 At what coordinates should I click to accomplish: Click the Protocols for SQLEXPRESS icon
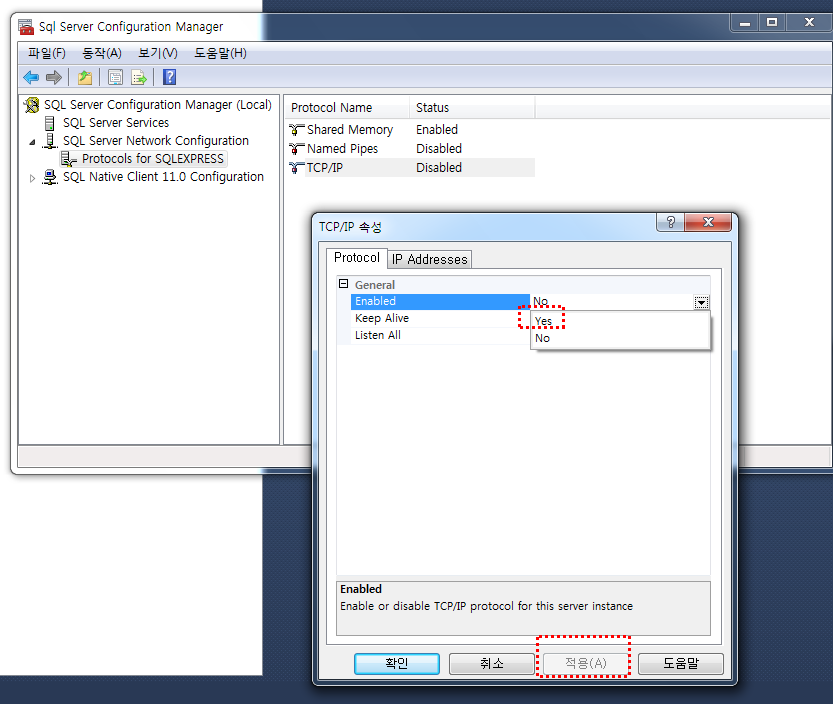[69, 159]
